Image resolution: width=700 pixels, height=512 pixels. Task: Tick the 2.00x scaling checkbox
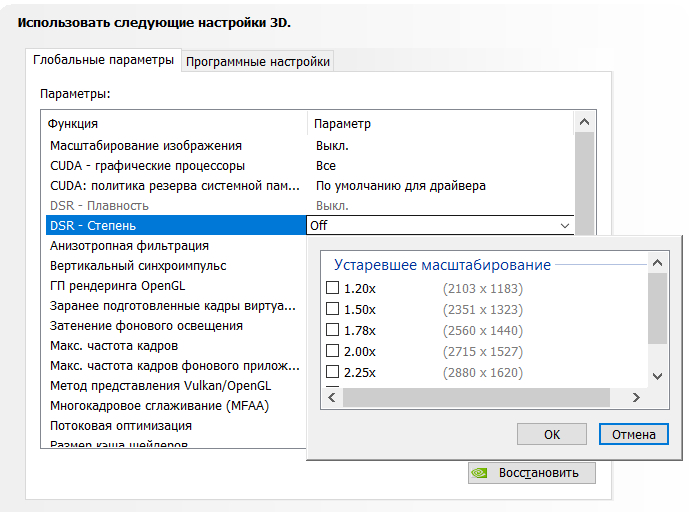(x=333, y=352)
